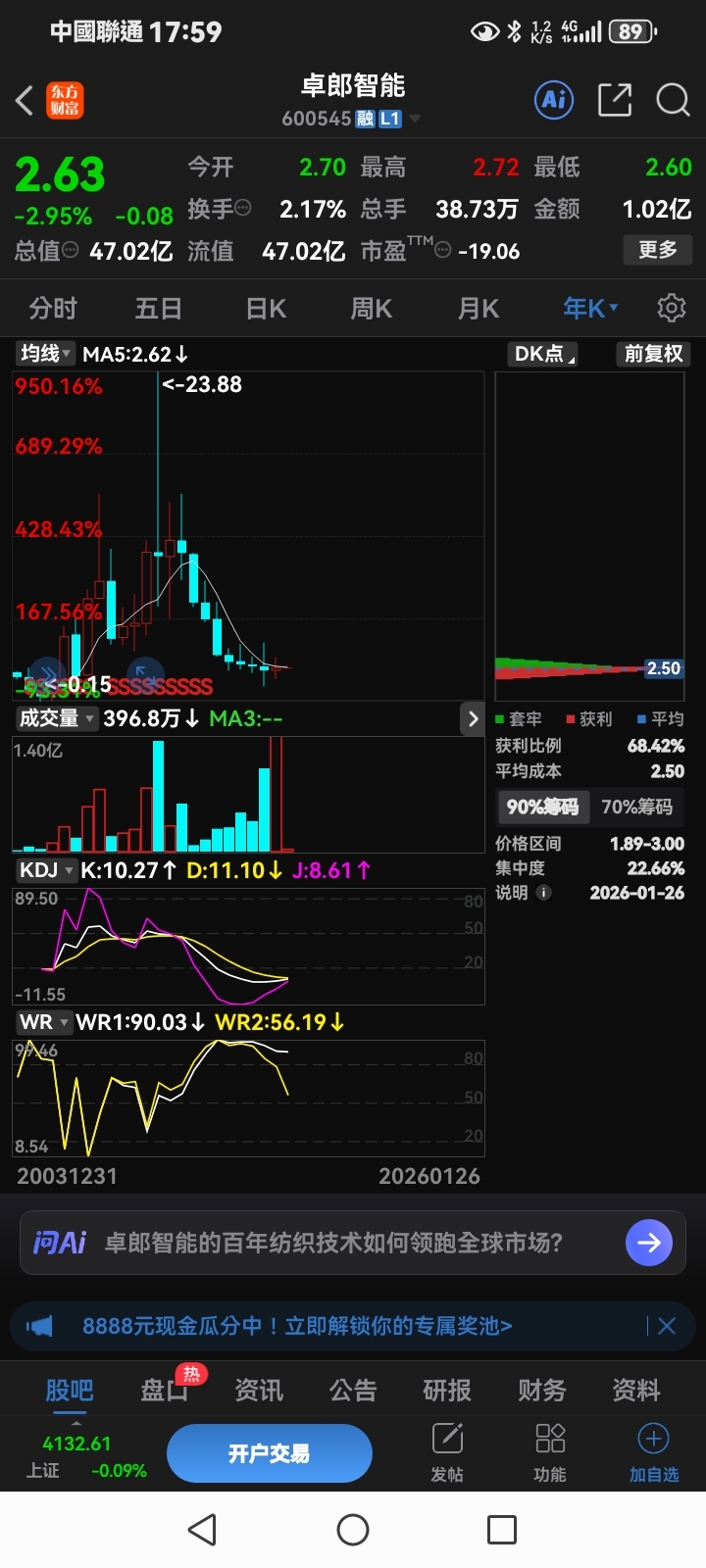This screenshot has height=1568, width=706.
Task: Tap the yearly candlestick chart
Action: (x=248, y=536)
